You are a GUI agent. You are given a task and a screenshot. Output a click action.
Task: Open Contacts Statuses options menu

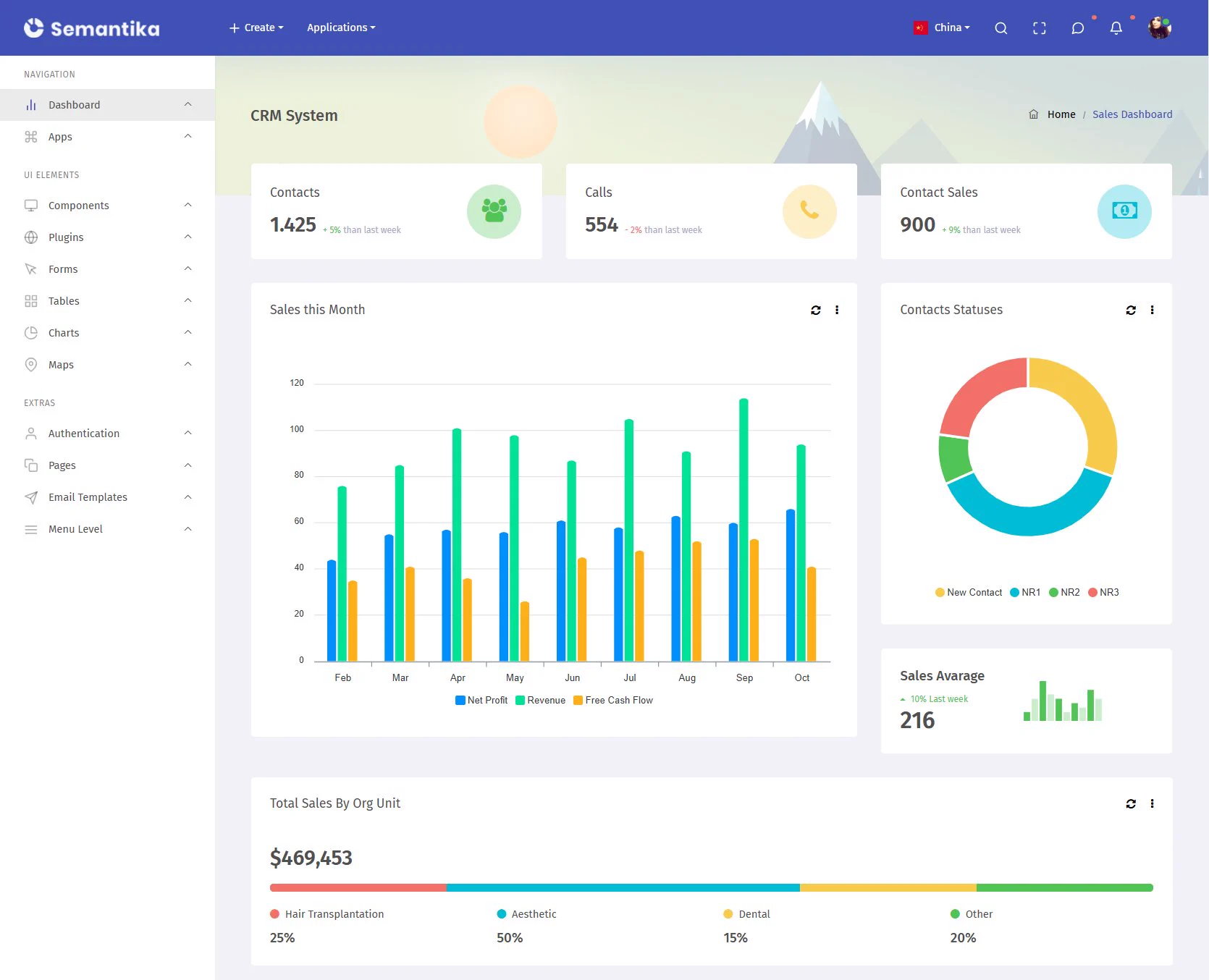coord(1152,310)
